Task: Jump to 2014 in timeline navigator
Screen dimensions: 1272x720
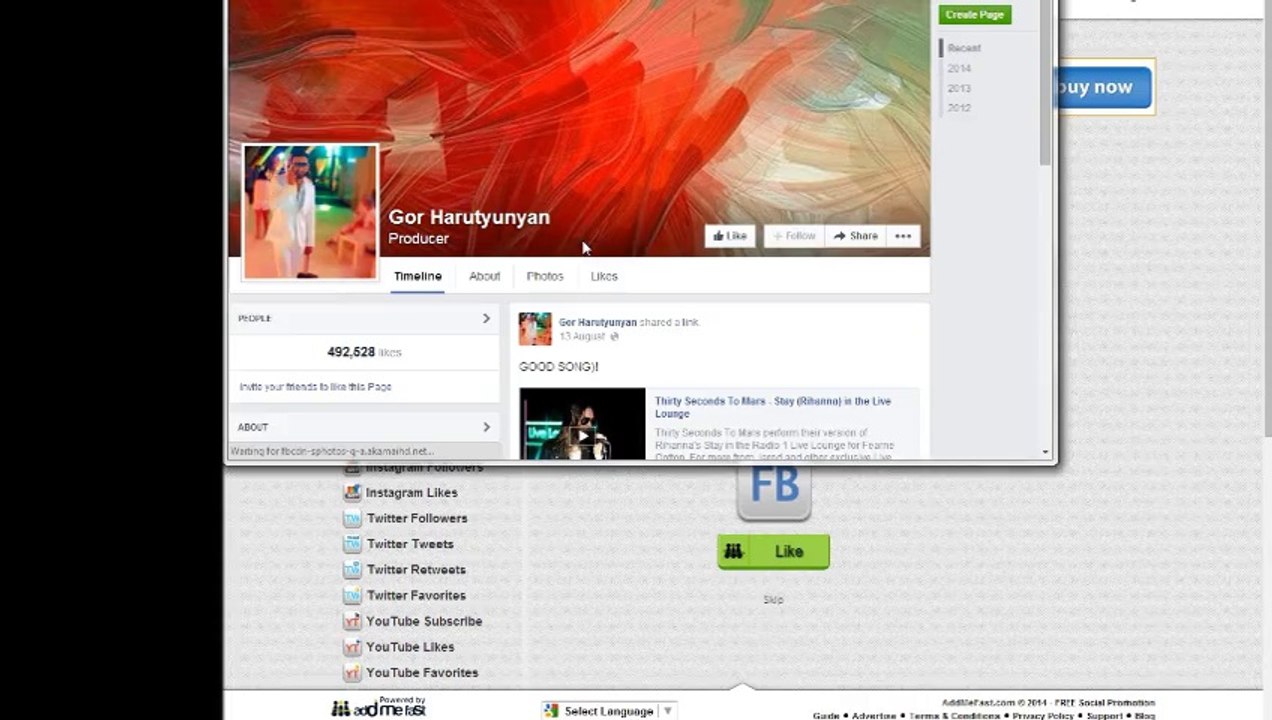Action: click(959, 68)
